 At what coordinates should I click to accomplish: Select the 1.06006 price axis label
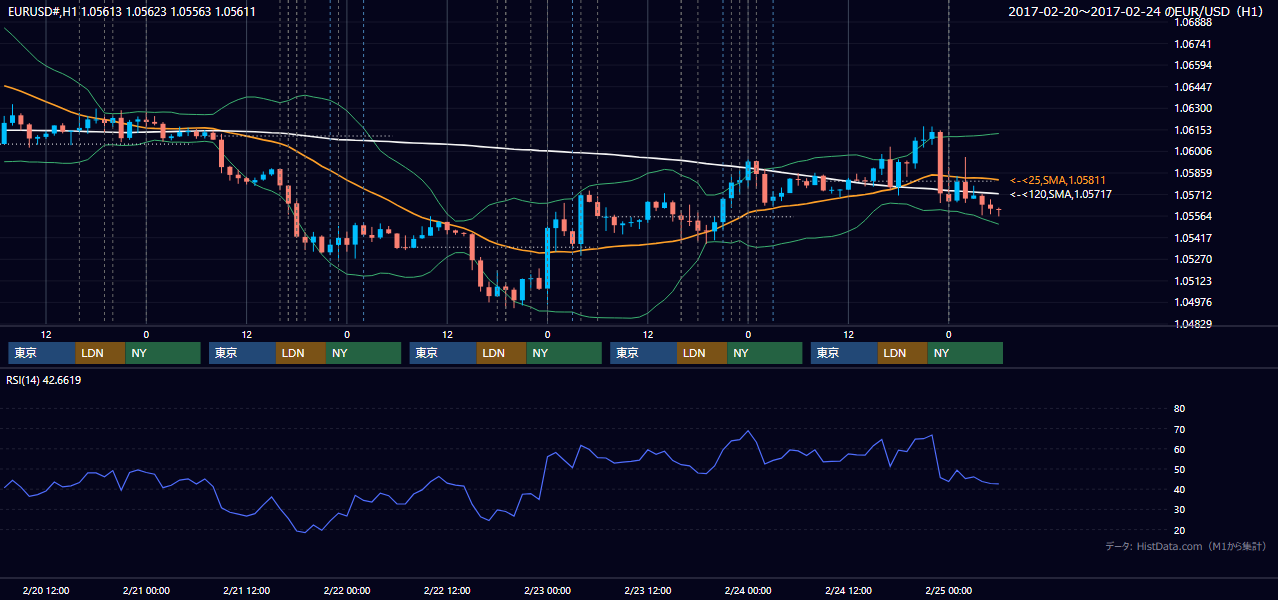pyautogui.click(x=1193, y=152)
